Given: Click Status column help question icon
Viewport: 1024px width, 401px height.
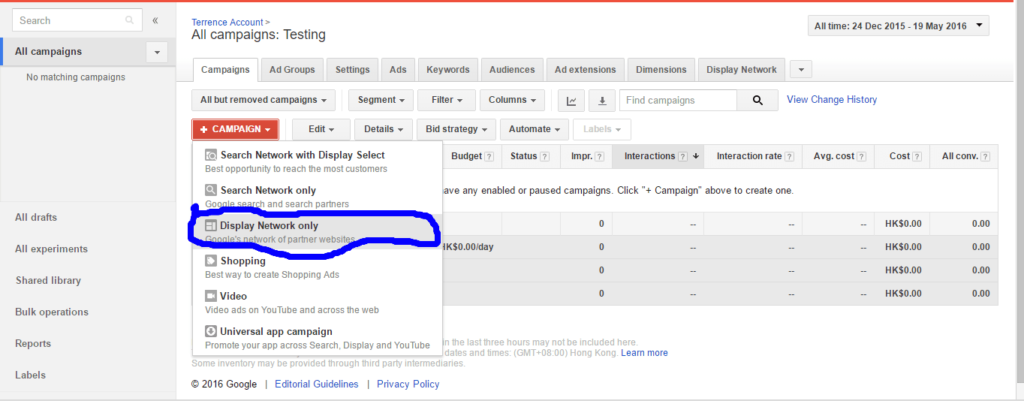Looking at the screenshot, I should [x=543, y=157].
